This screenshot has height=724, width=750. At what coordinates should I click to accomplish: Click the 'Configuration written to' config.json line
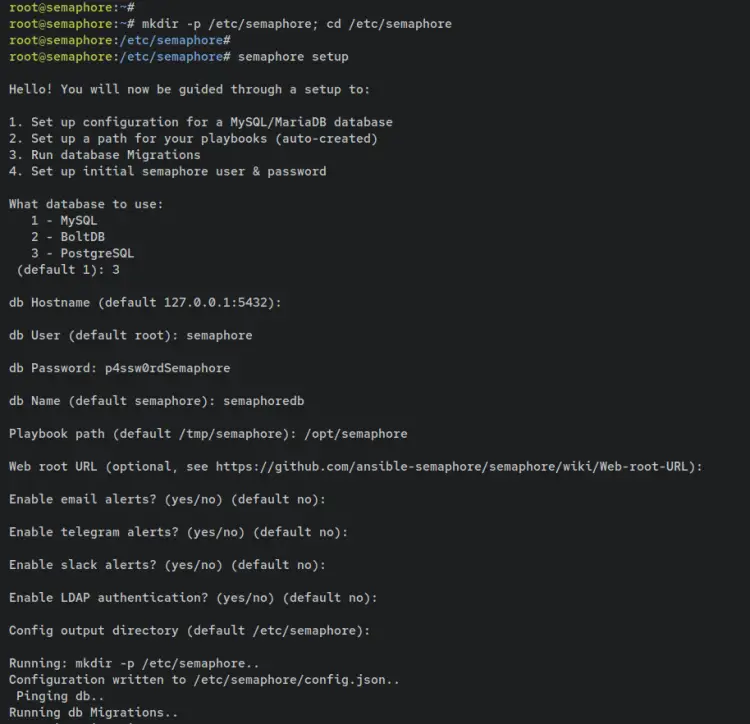click(204, 680)
